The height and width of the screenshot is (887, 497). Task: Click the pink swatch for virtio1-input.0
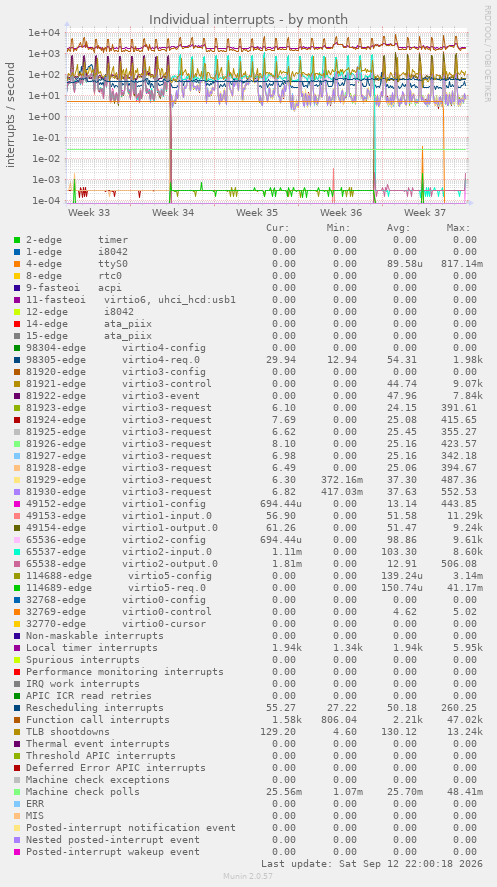(x=18, y=515)
